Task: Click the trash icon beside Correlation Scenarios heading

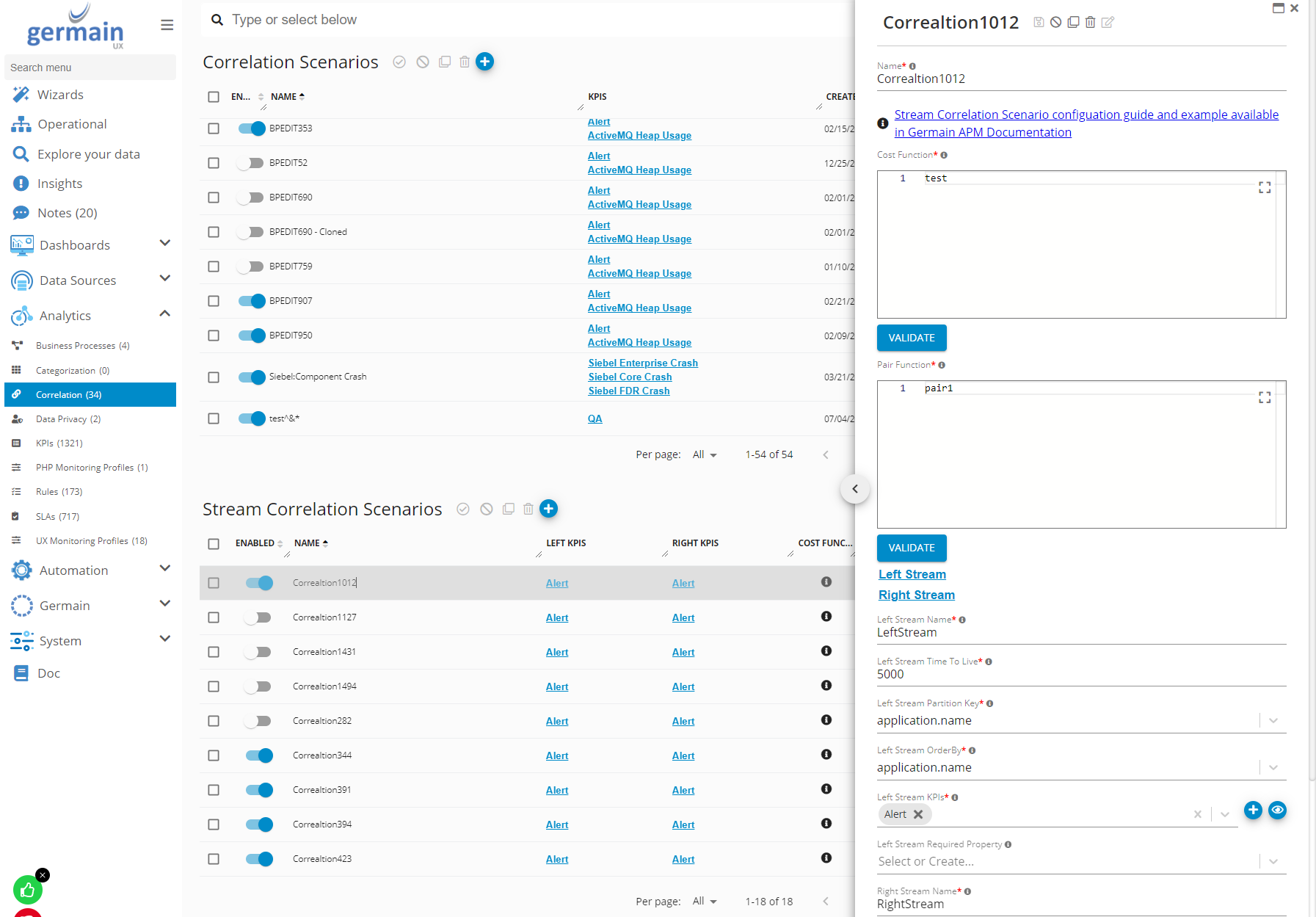Action: (465, 62)
